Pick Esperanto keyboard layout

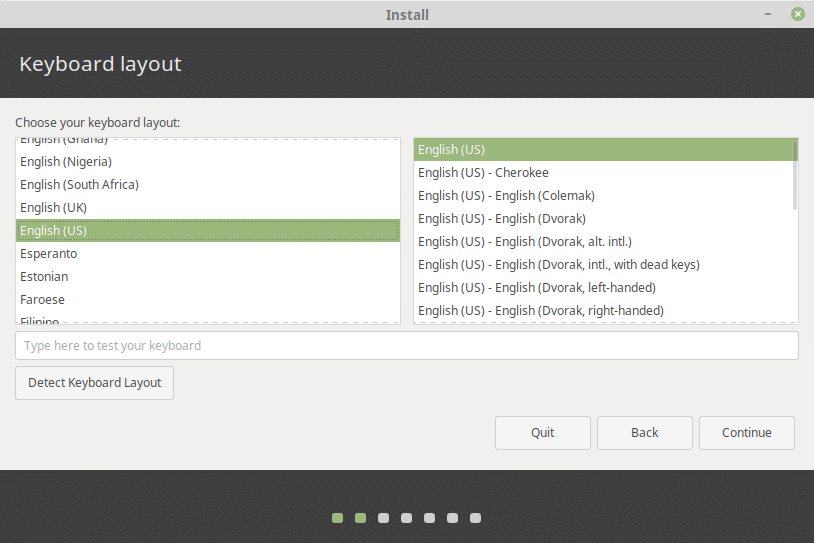point(208,253)
